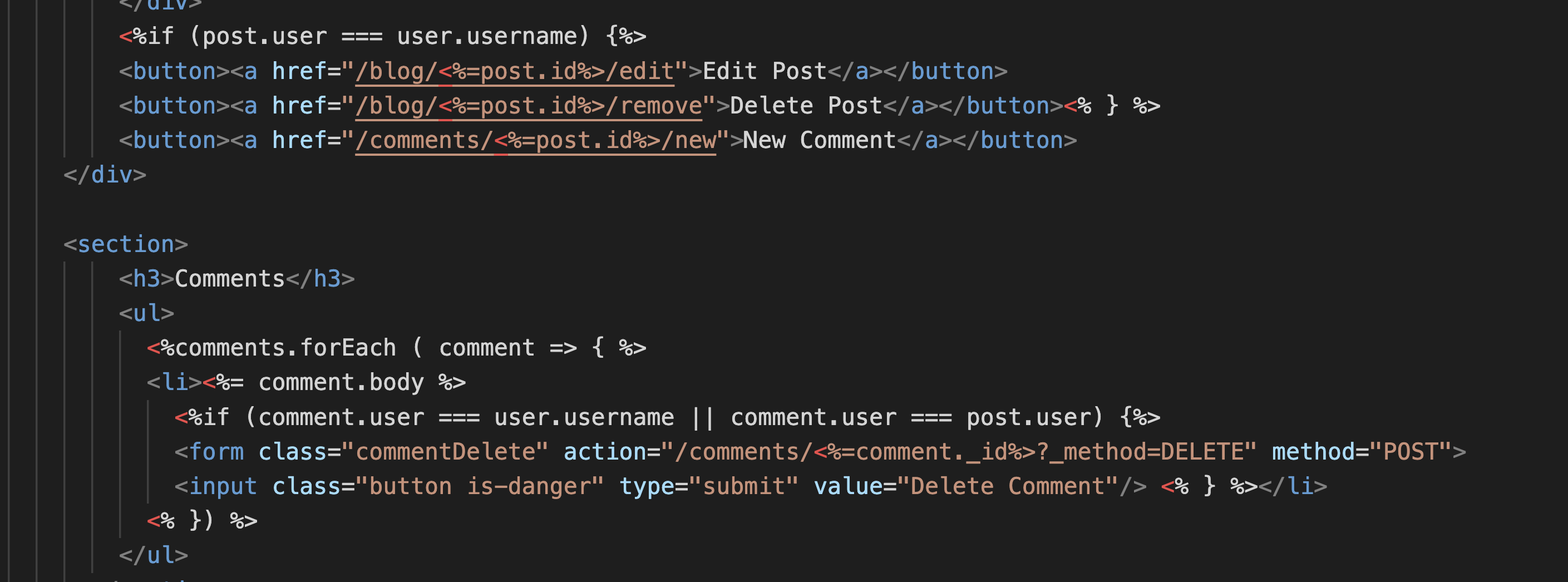
Task: Click the closing ul tag
Action: (154, 555)
